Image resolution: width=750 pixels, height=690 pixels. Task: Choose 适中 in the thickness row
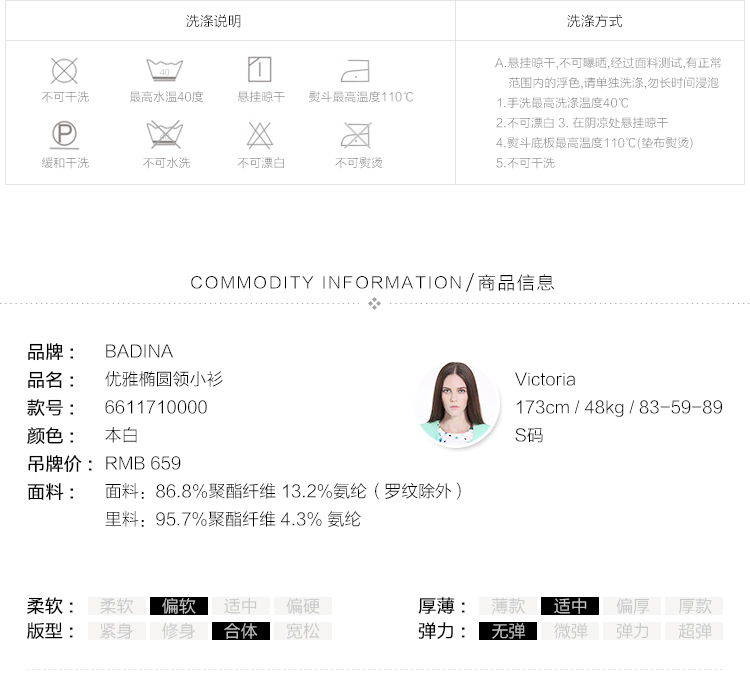pos(570,606)
